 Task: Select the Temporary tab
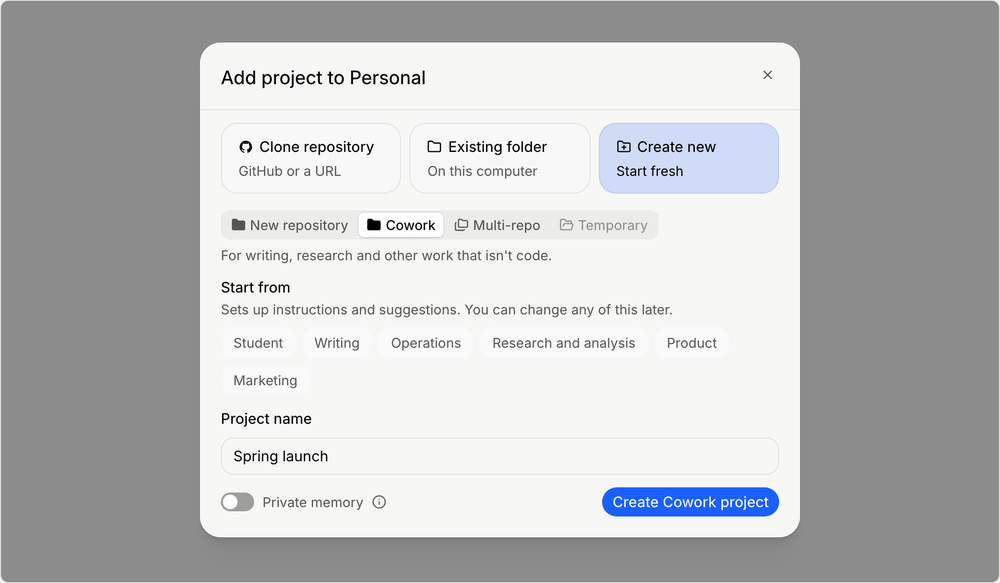[603, 225]
